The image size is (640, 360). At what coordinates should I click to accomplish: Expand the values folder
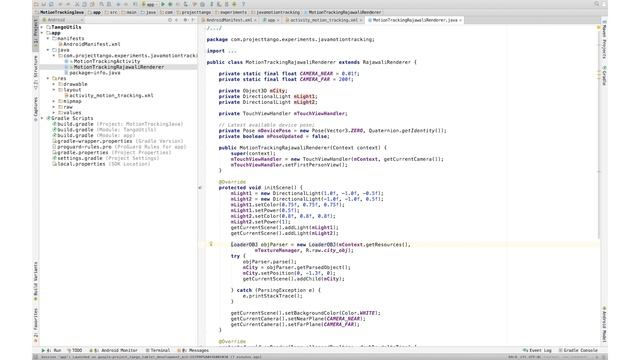click(53, 113)
